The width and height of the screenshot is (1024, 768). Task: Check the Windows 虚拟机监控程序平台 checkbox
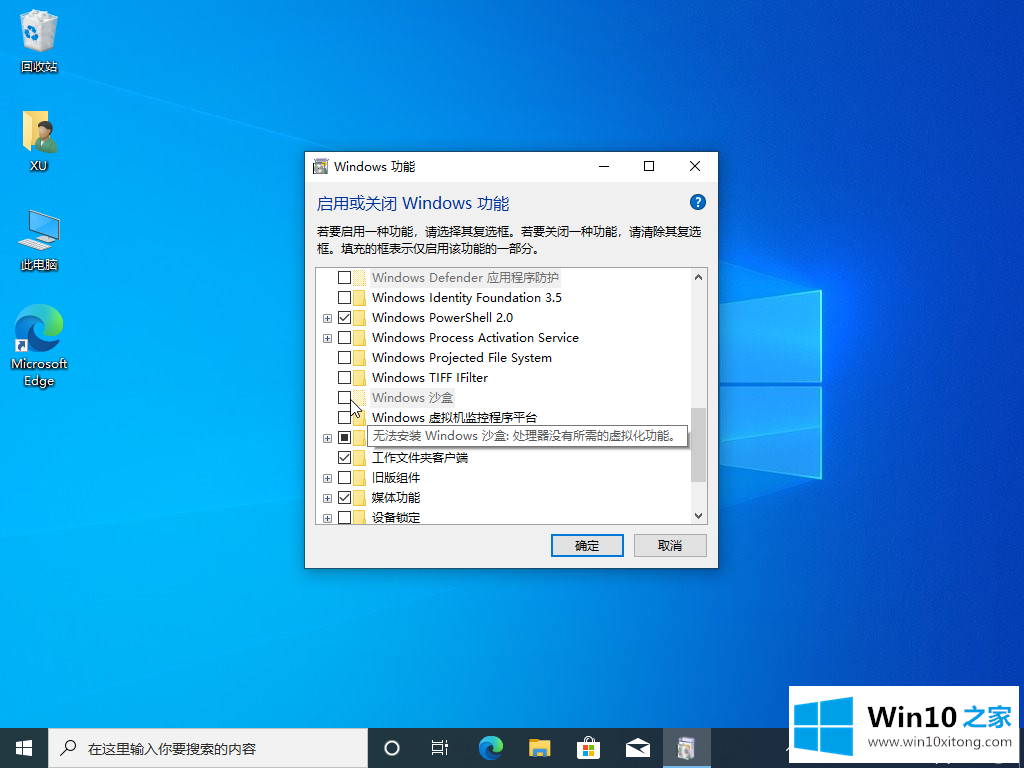343,418
